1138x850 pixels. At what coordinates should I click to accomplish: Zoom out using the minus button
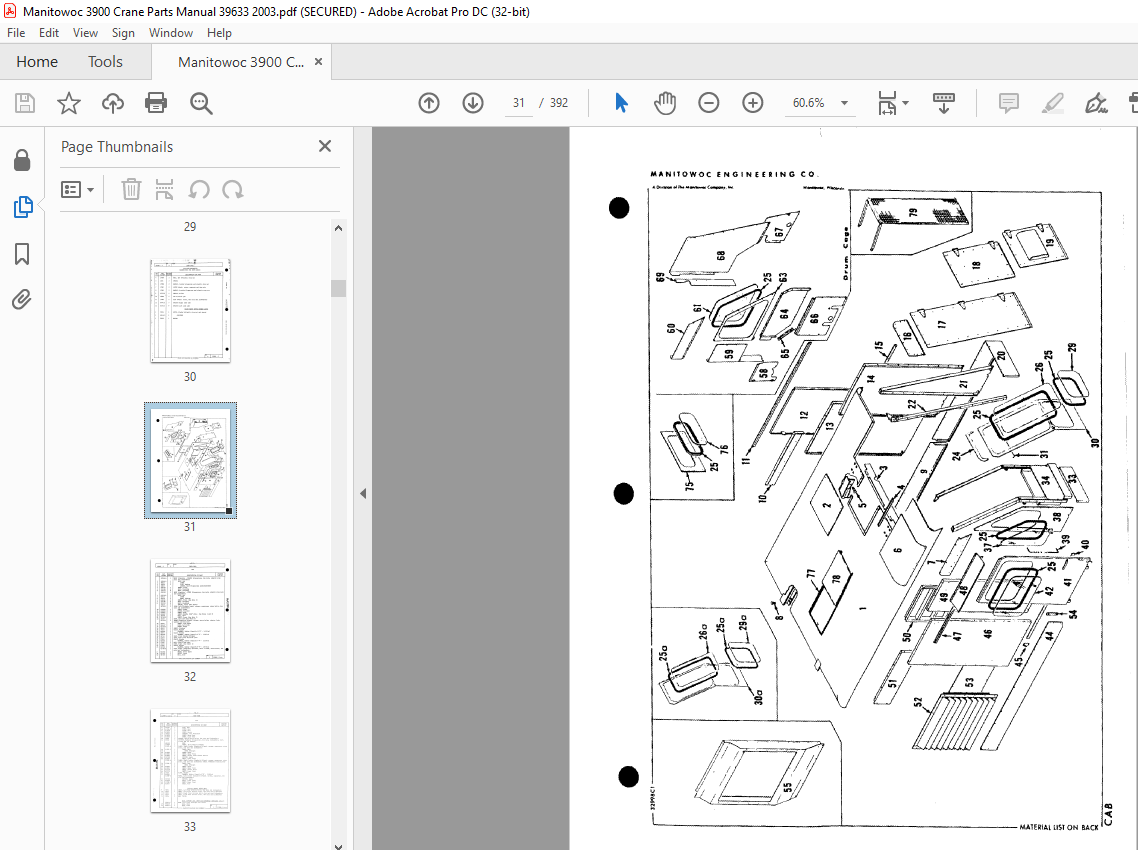click(x=709, y=103)
